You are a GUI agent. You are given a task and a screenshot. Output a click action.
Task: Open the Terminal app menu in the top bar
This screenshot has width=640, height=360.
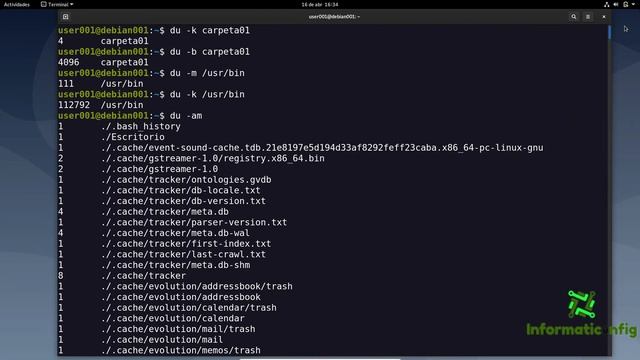point(57,4)
